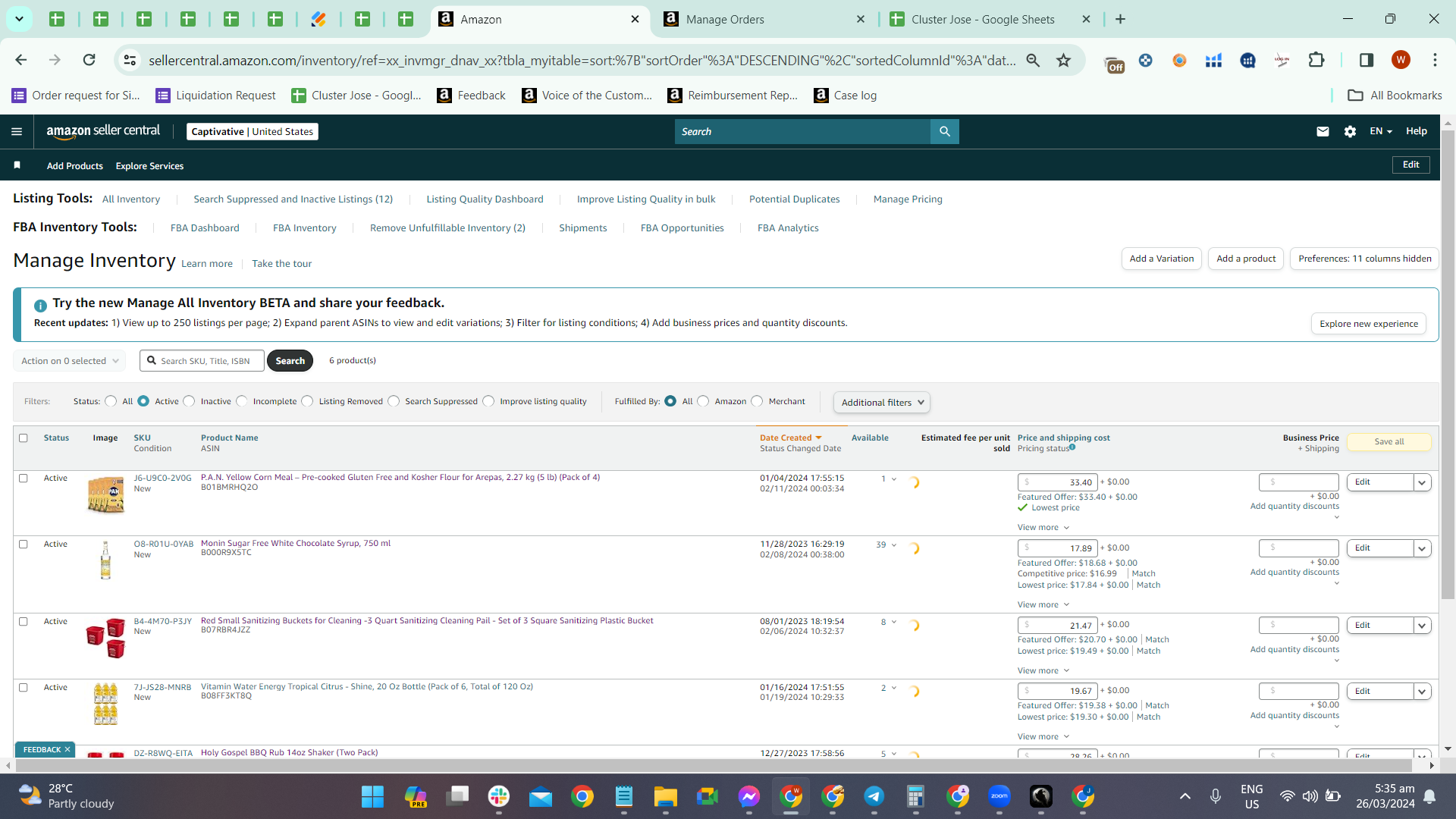This screenshot has width=1456, height=819.
Task: Filter Fulfilled By Amazon
Action: pyautogui.click(x=704, y=401)
